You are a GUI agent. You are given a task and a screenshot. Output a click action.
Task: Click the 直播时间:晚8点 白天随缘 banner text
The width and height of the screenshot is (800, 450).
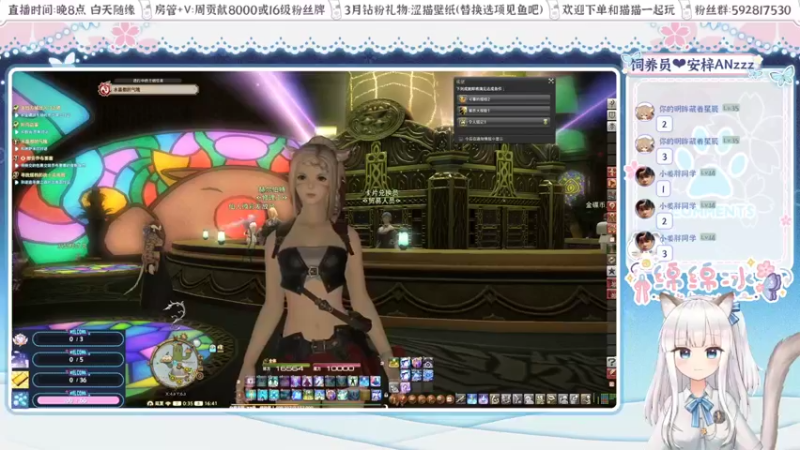(x=72, y=10)
